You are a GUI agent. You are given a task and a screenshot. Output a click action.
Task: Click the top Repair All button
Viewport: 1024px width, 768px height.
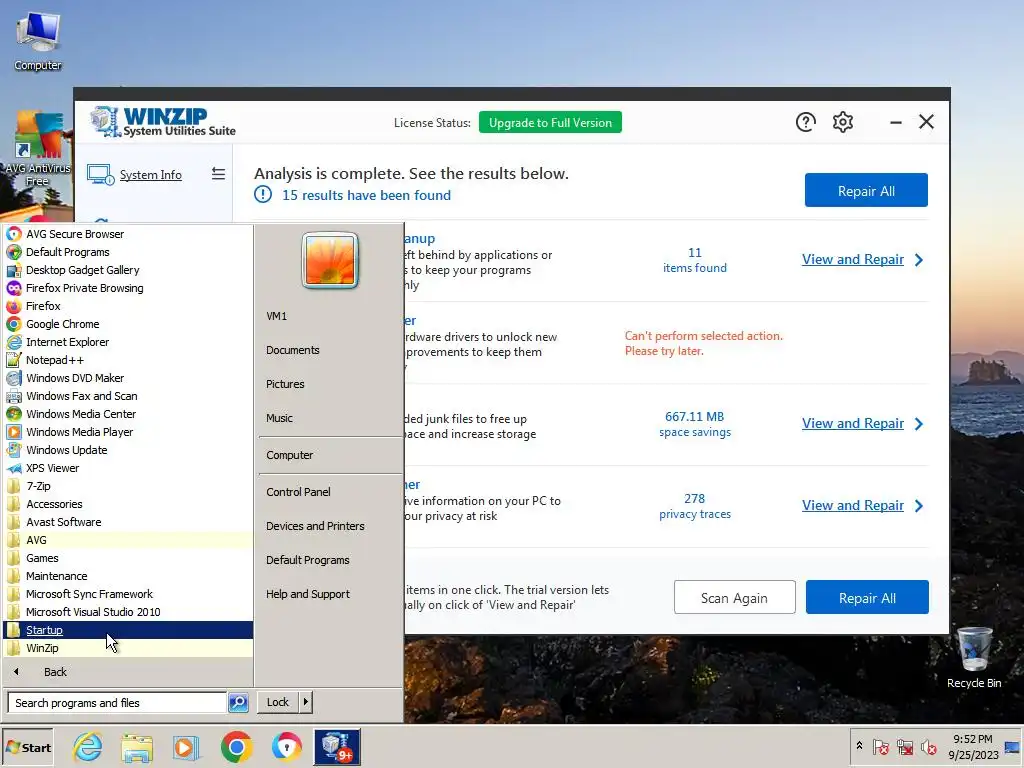click(866, 191)
